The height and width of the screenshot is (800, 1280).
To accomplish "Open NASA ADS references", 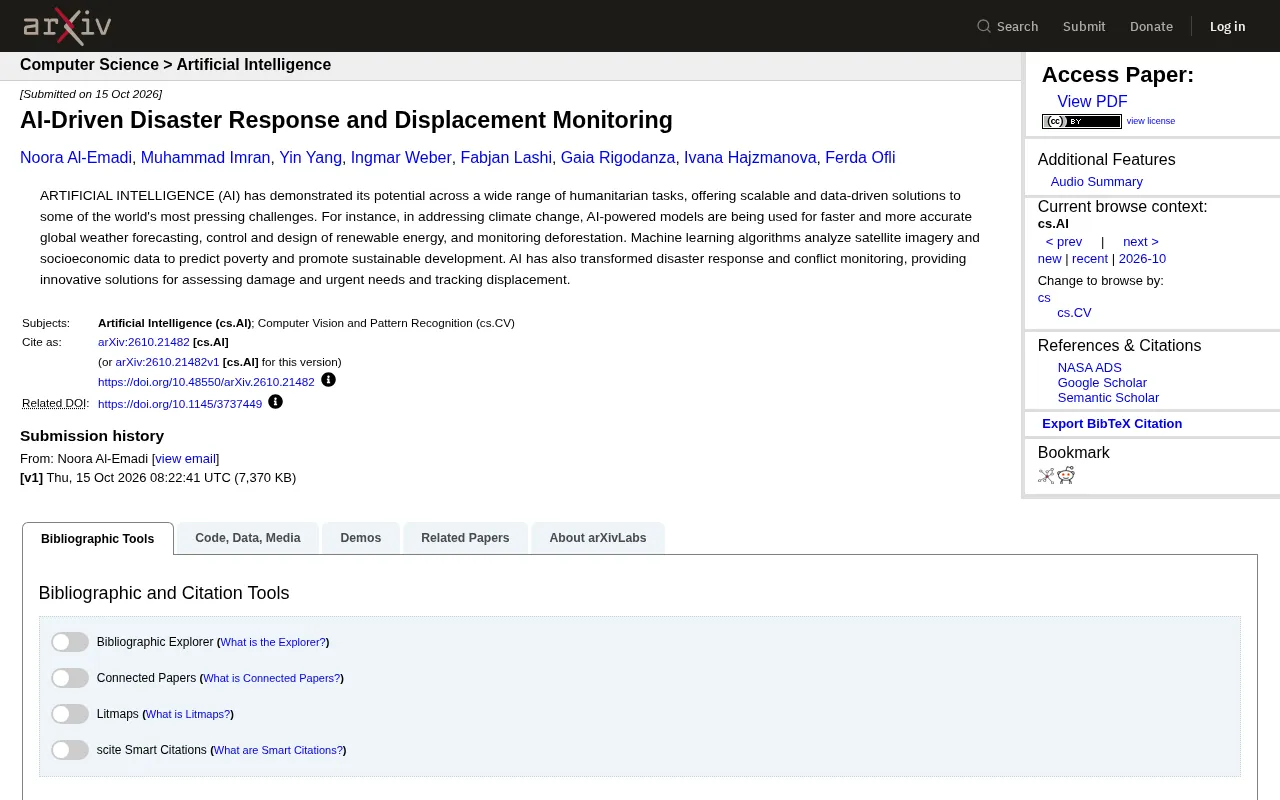I will click(x=1090, y=368).
